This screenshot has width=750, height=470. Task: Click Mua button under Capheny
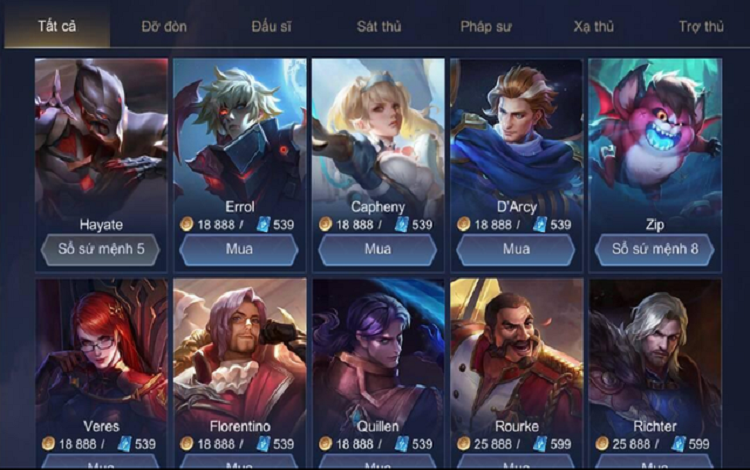378,249
